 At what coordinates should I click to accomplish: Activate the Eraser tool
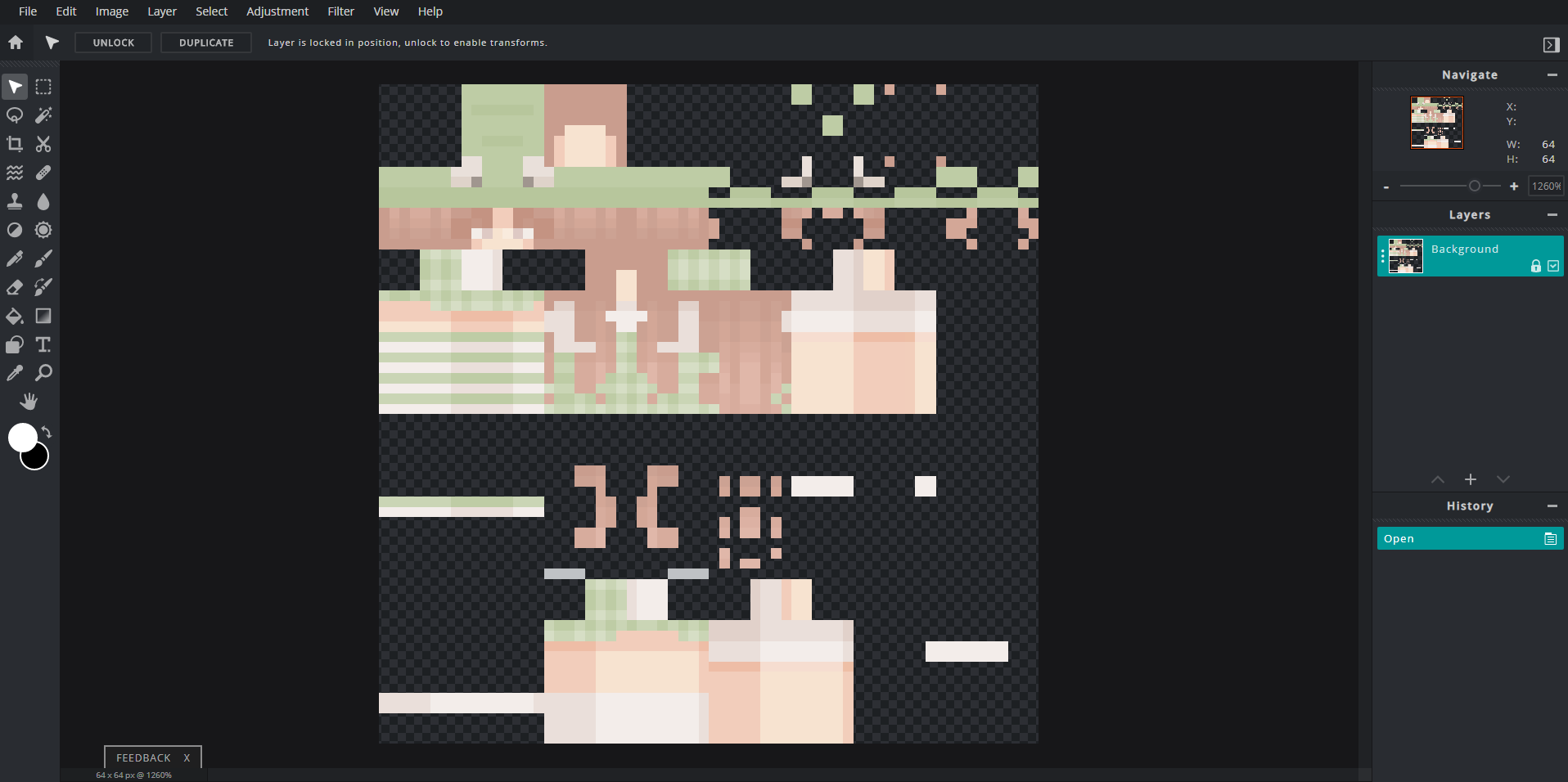tap(14, 287)
